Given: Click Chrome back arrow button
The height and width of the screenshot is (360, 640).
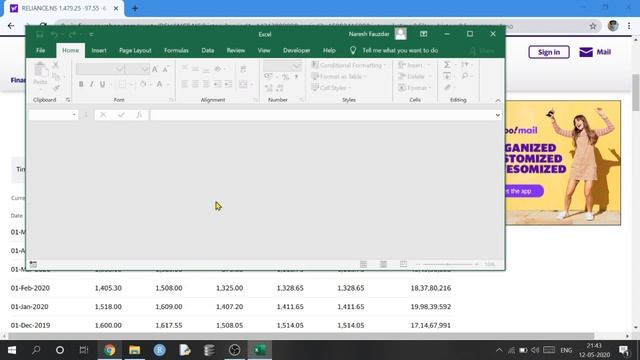Looking at the screenshot, I should 11,26.
